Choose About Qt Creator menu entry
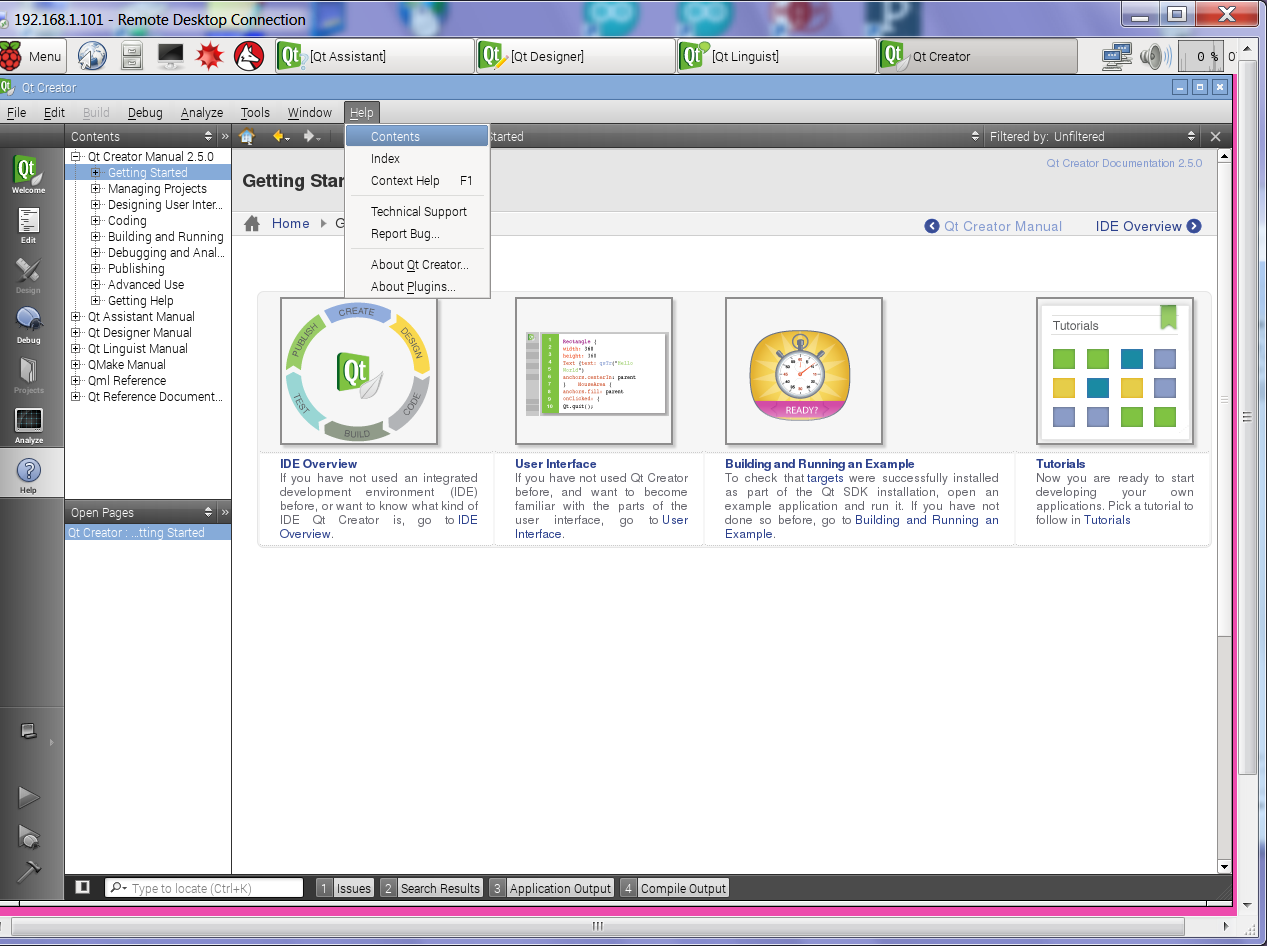The width and height of the screenshot is (1267, 946). pos(419,265)
